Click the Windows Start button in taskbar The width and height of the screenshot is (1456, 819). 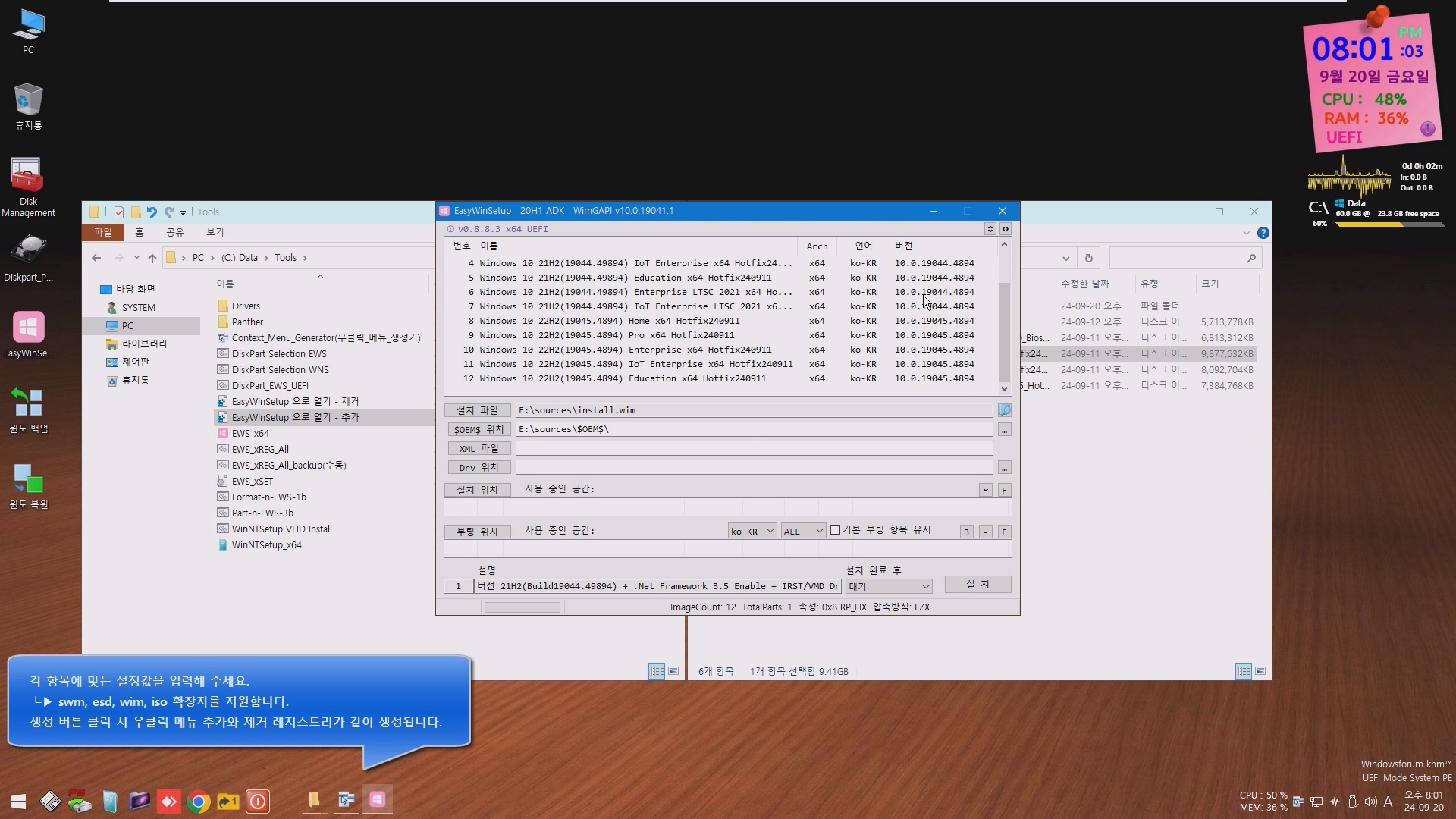pos(18,801)
